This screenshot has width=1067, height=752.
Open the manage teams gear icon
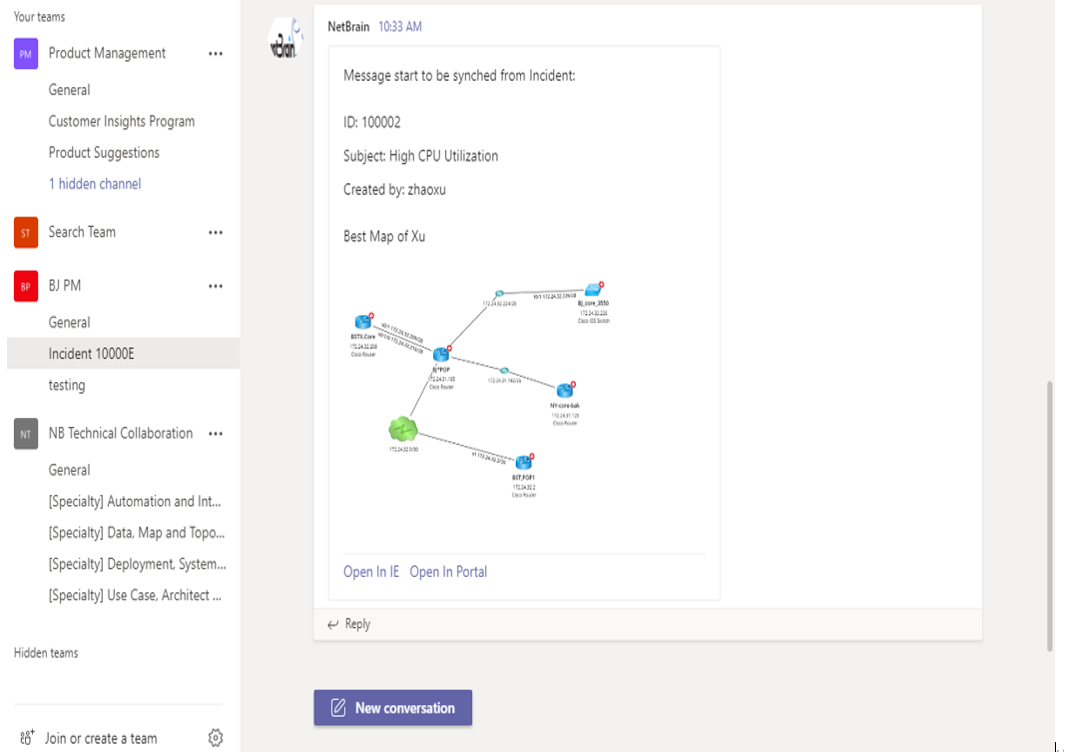pyautogui.click(x=215, y=738)
